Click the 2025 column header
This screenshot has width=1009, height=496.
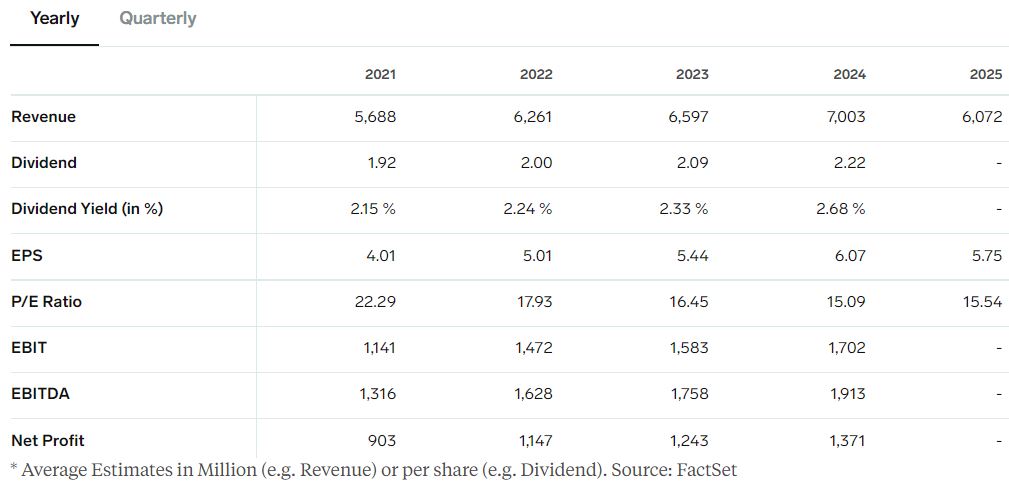pos(986,75)
